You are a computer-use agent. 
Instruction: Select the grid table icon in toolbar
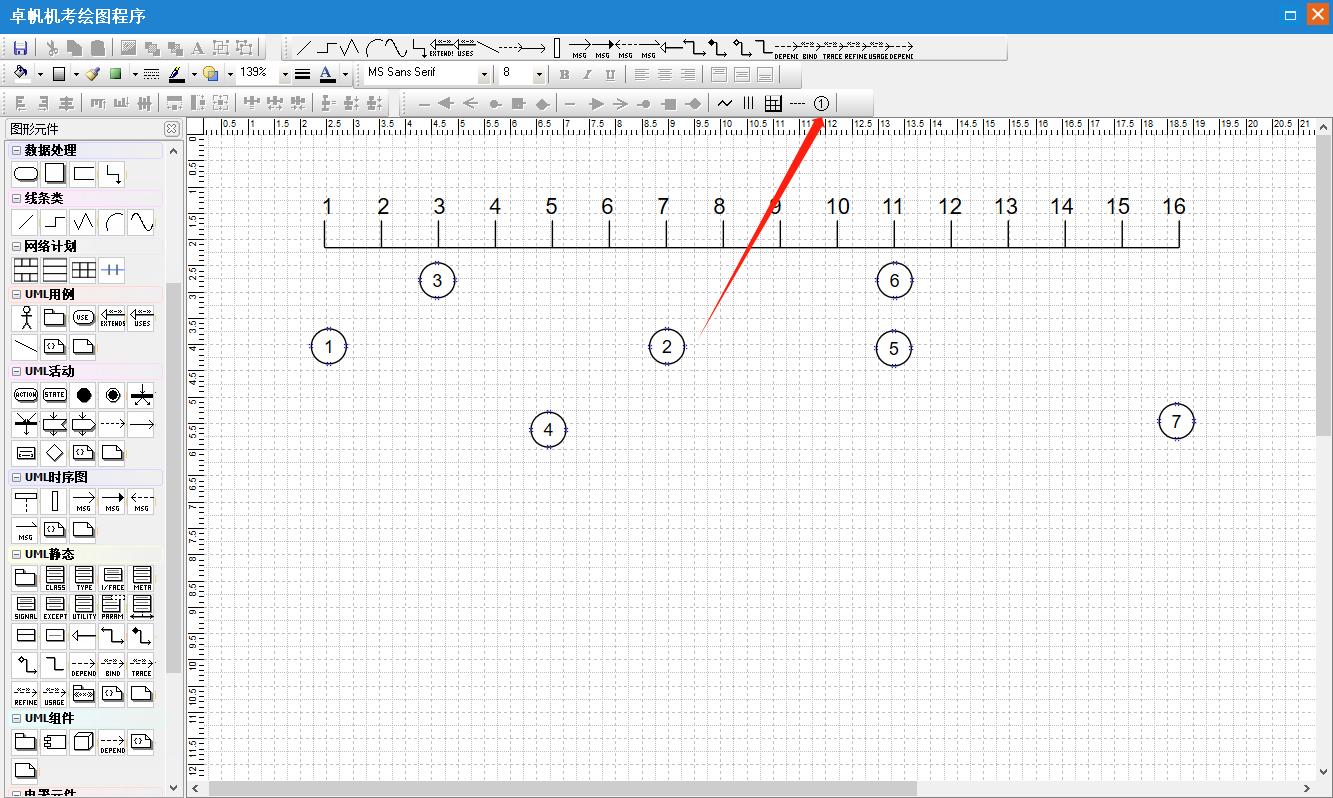(773, 103)
